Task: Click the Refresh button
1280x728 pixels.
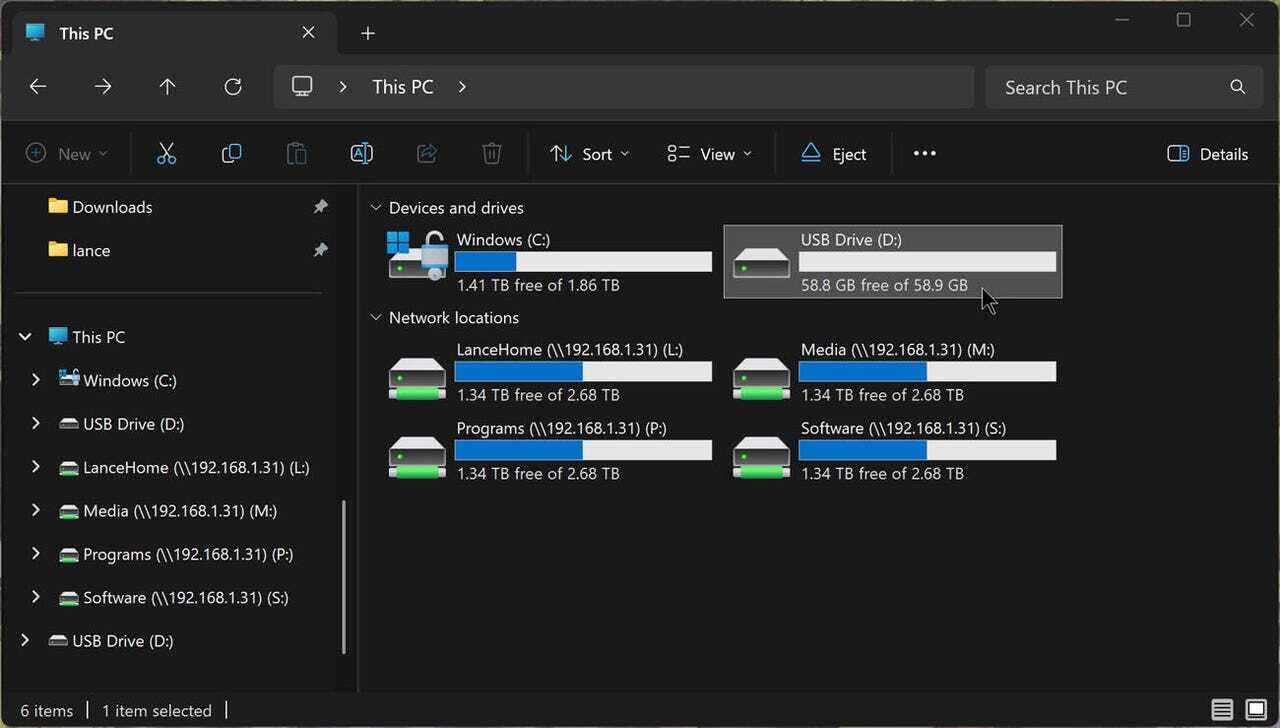Action: 233,87
